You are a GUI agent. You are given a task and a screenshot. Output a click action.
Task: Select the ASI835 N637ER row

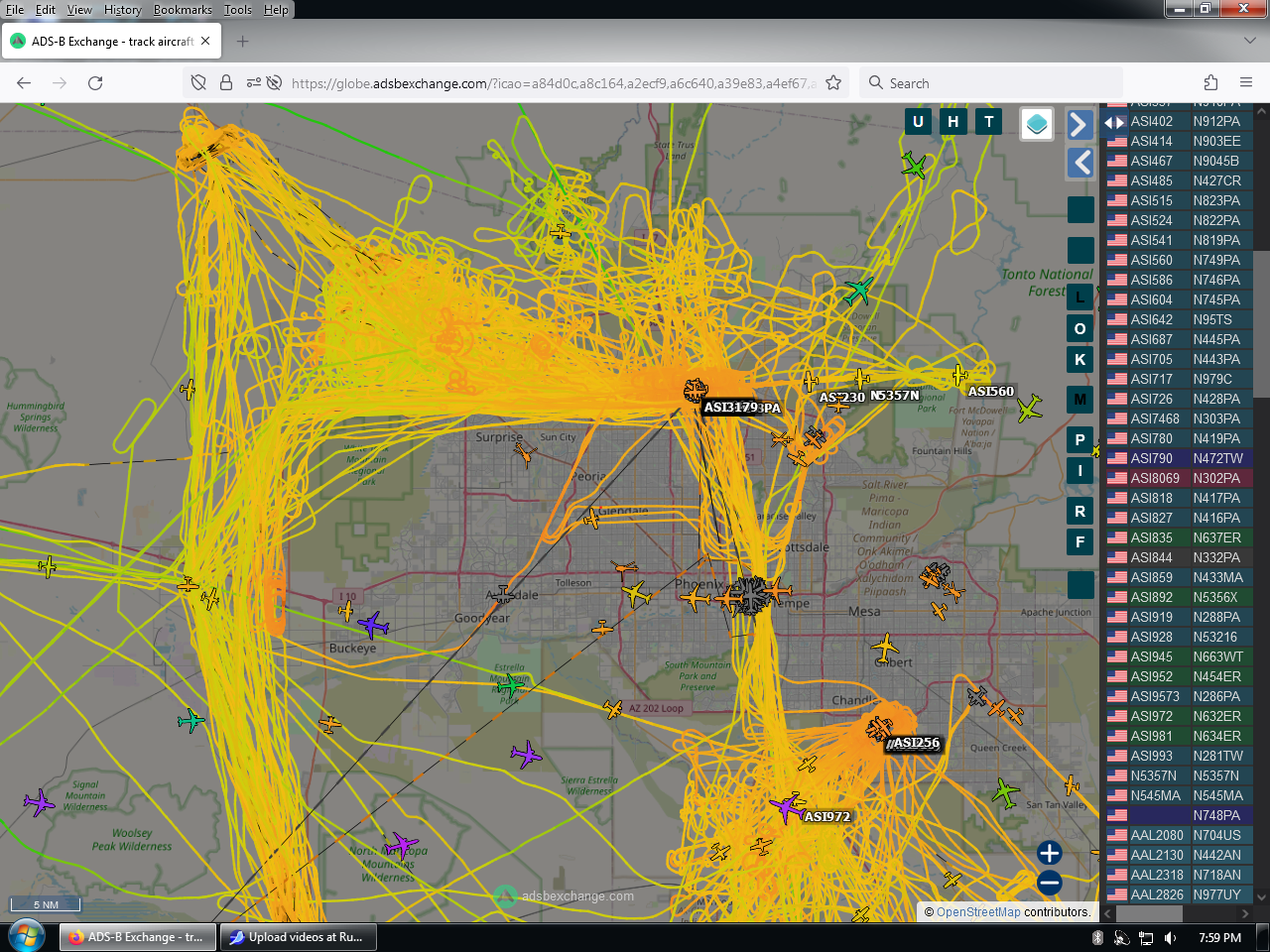point(1179,537)
